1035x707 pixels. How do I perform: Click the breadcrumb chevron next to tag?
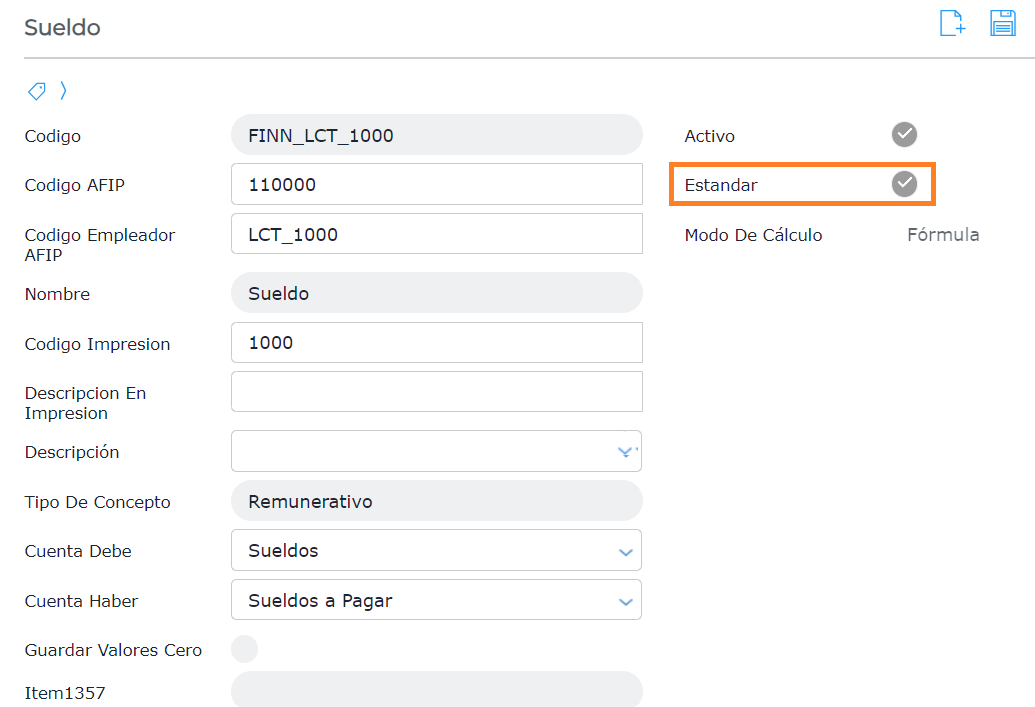[x=63, y=91]
